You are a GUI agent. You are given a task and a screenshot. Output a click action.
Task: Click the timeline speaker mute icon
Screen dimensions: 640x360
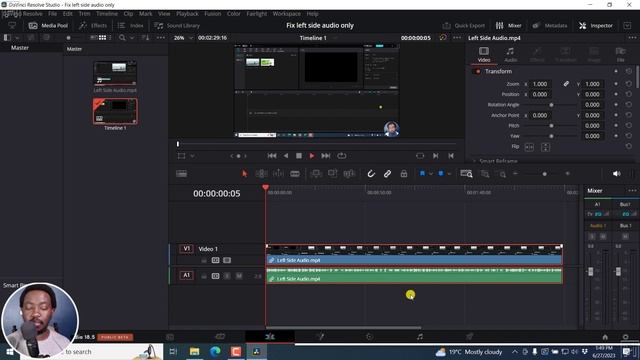tap(616, 173)
